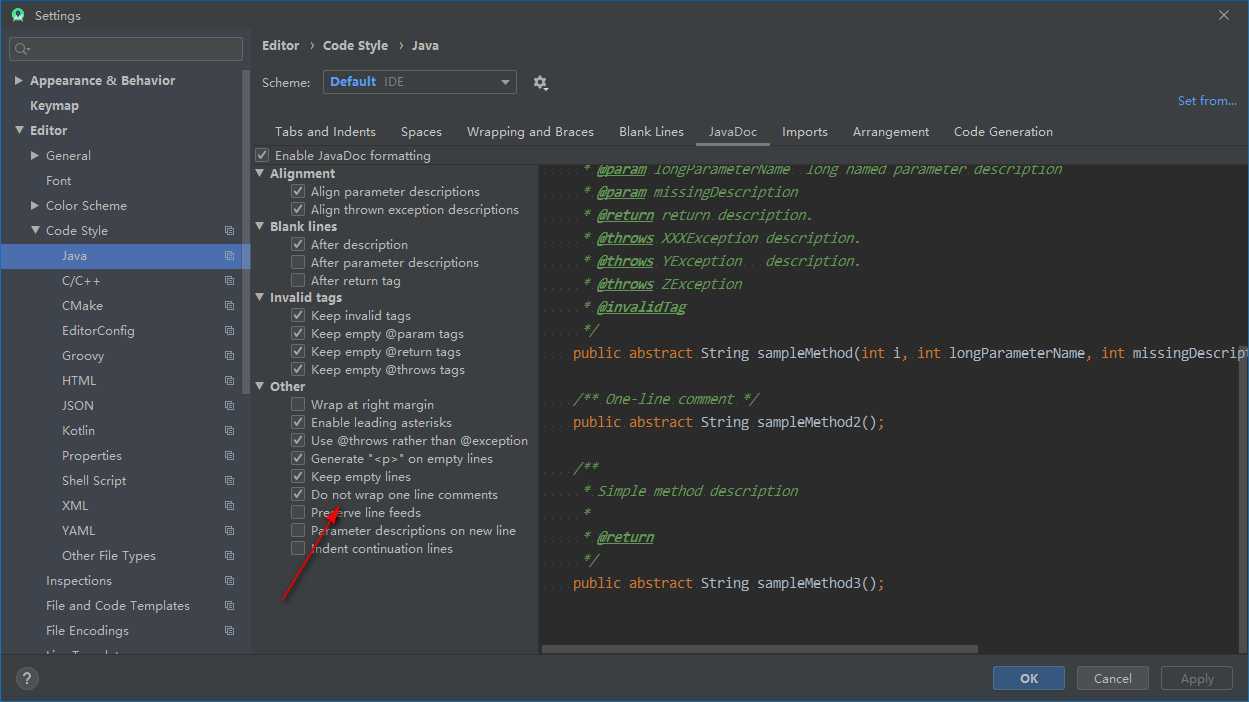
Task: Click the magnifier icon in the settings search box
Action: (22, 49)
